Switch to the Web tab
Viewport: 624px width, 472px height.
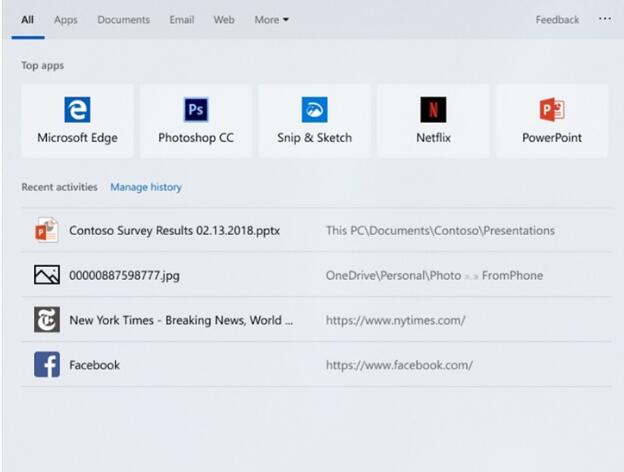(224, 20)
